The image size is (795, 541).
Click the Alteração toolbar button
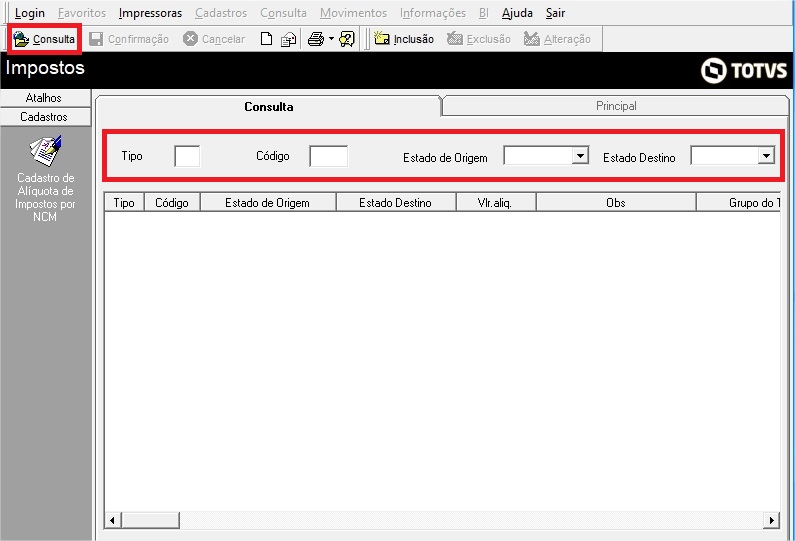(x=557, y=39)
